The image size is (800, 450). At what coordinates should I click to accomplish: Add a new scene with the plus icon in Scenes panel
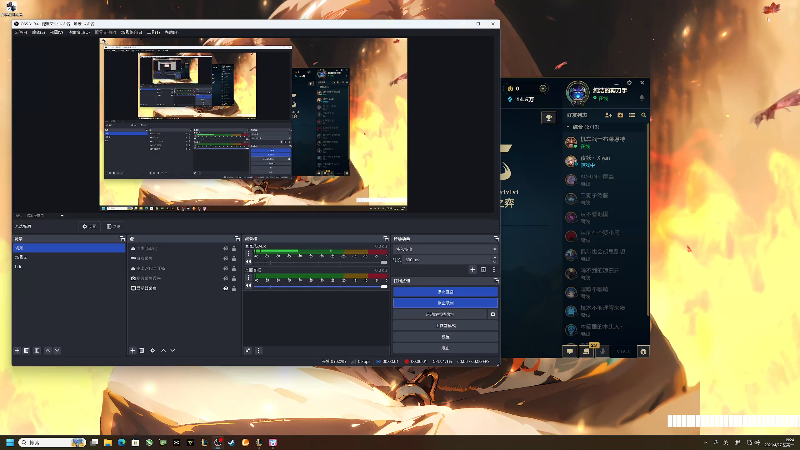coord(17,351)
